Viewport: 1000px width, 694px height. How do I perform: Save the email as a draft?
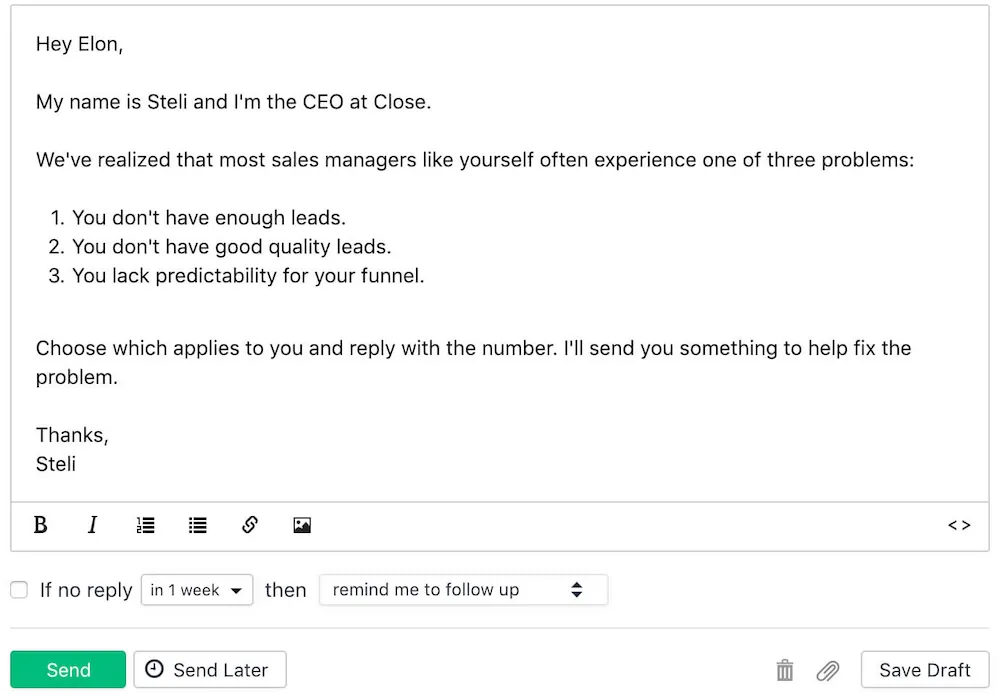click(924, 670)
